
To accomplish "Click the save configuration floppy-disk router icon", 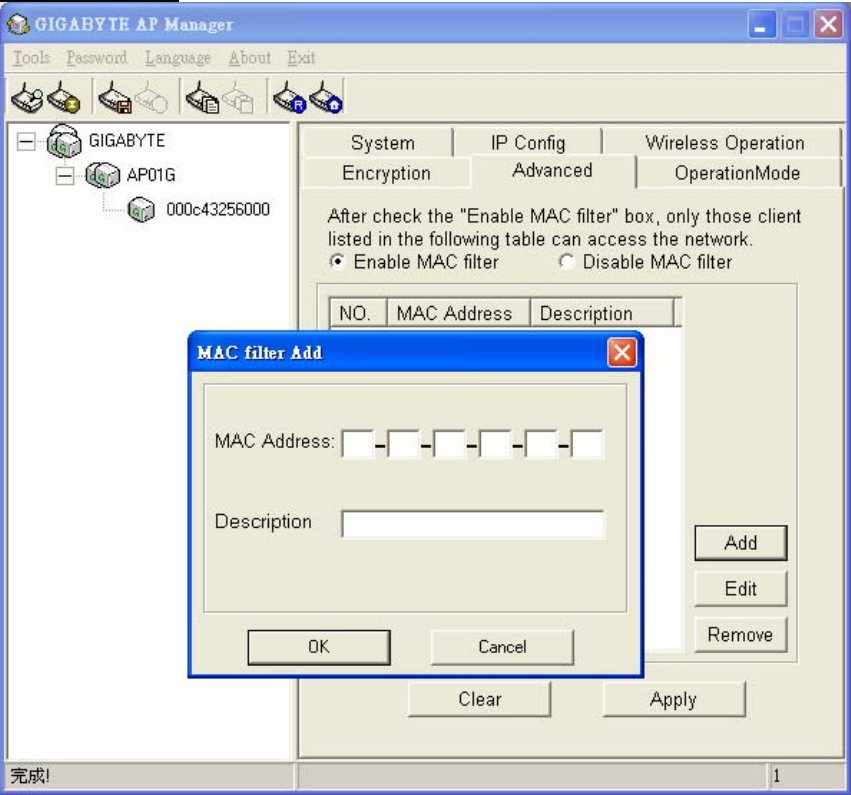I will pyautogui.click(x=115, y=97).
